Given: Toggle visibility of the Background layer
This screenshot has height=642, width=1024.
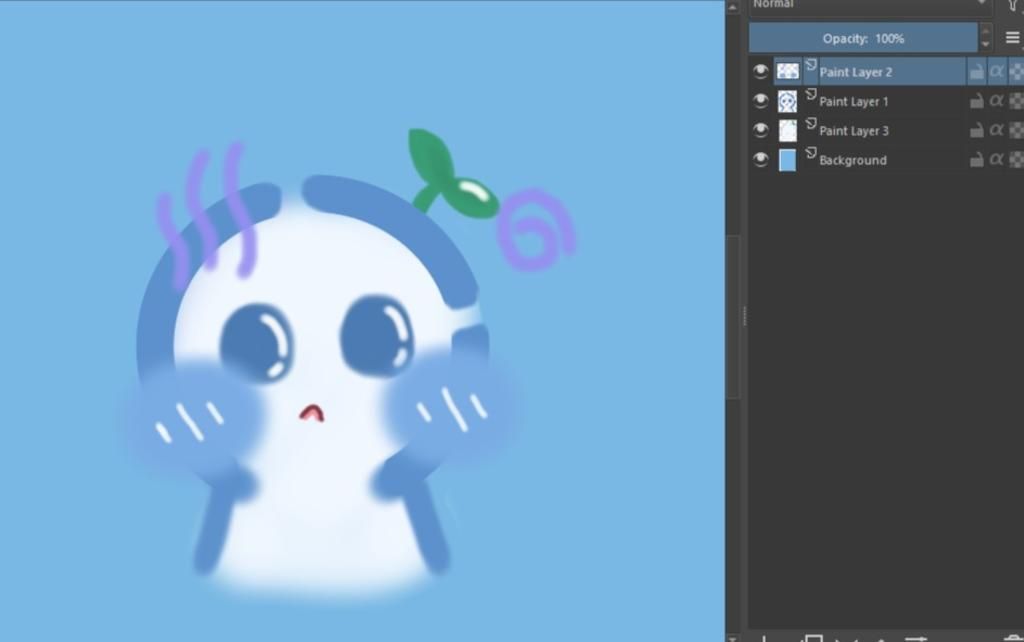Looking at the screenshot, I should tap(760, 159).
